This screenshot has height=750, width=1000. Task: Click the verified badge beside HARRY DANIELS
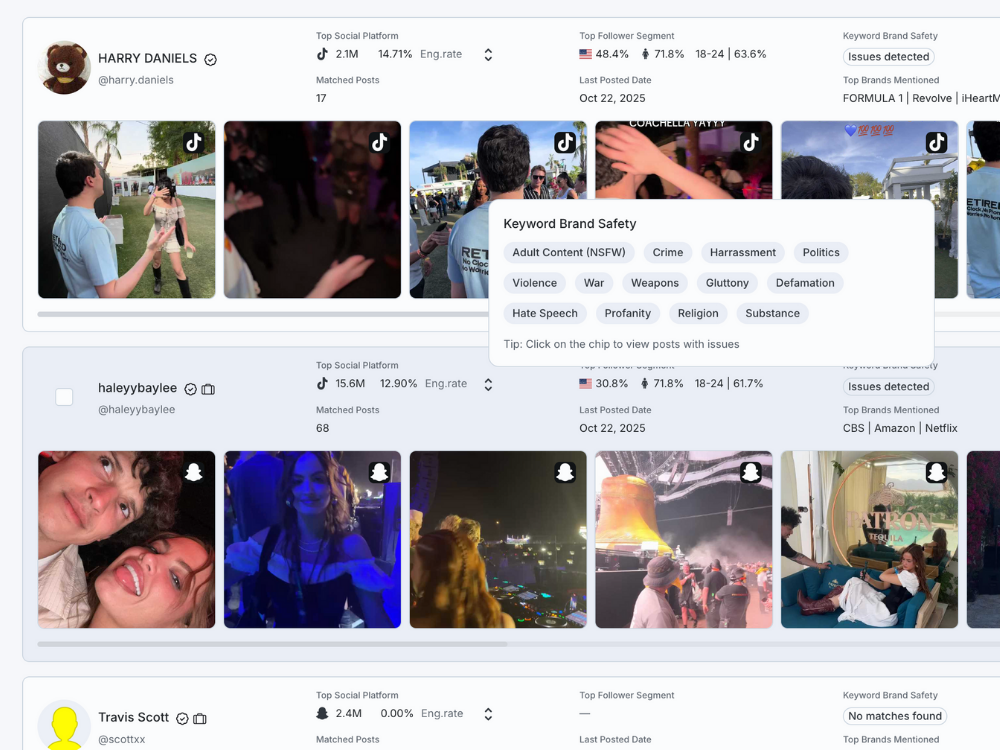pyautogui.click(x=211, y=59)
